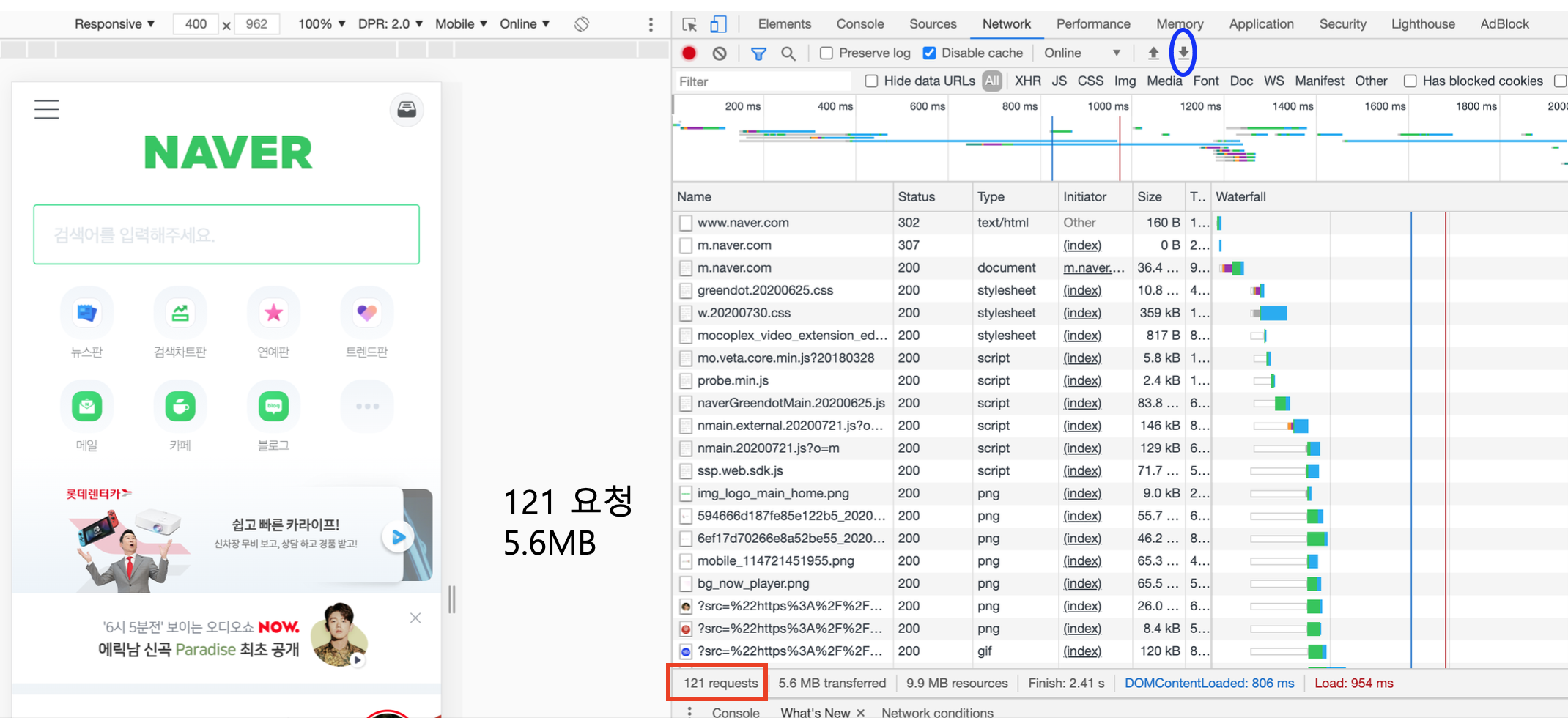1568x718 pixels.
Task: Open device toolbar Online throttling dropdown
Action: click(525, 24)
